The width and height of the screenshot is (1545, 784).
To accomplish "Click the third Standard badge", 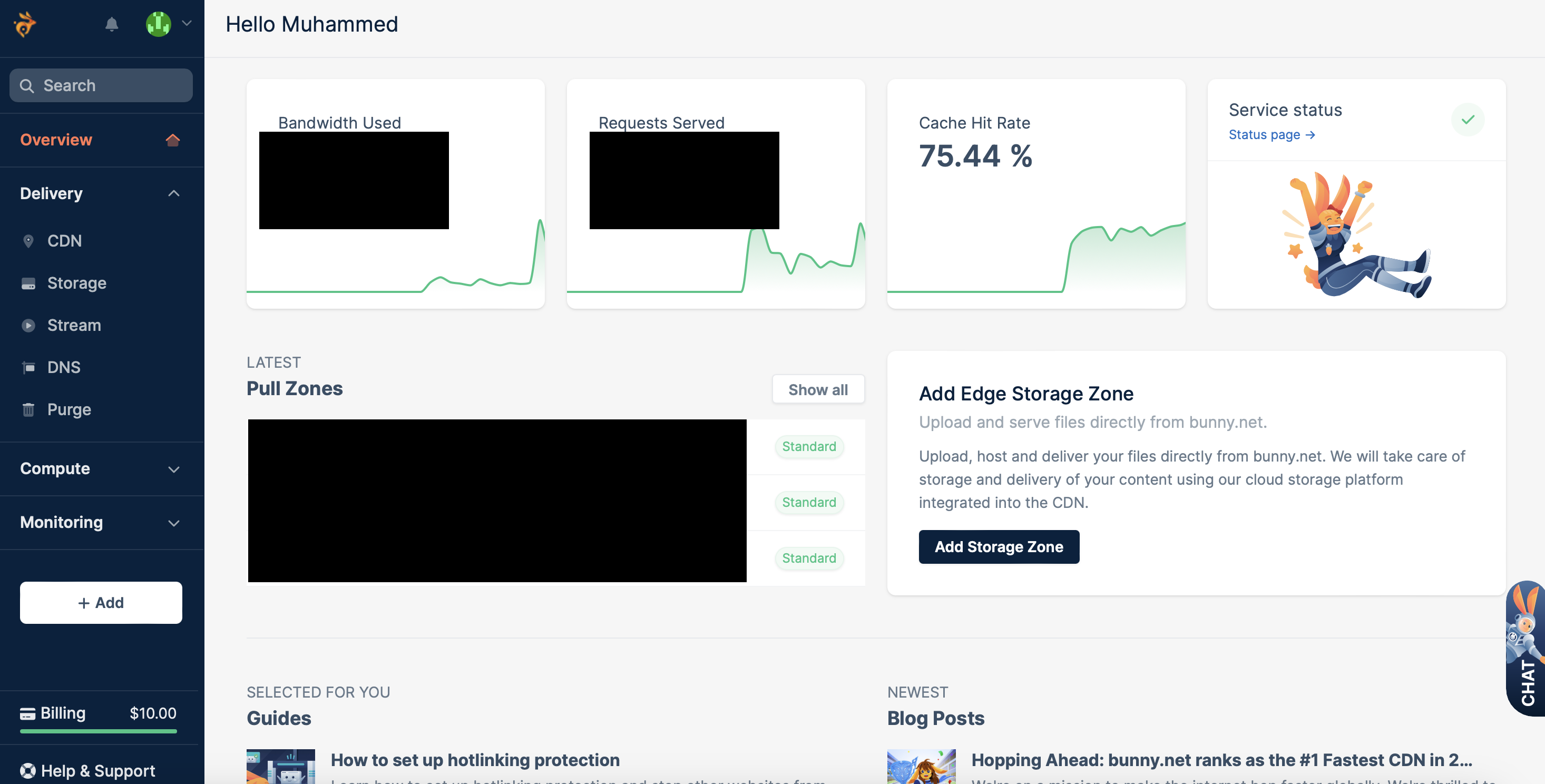I will 808,558.
